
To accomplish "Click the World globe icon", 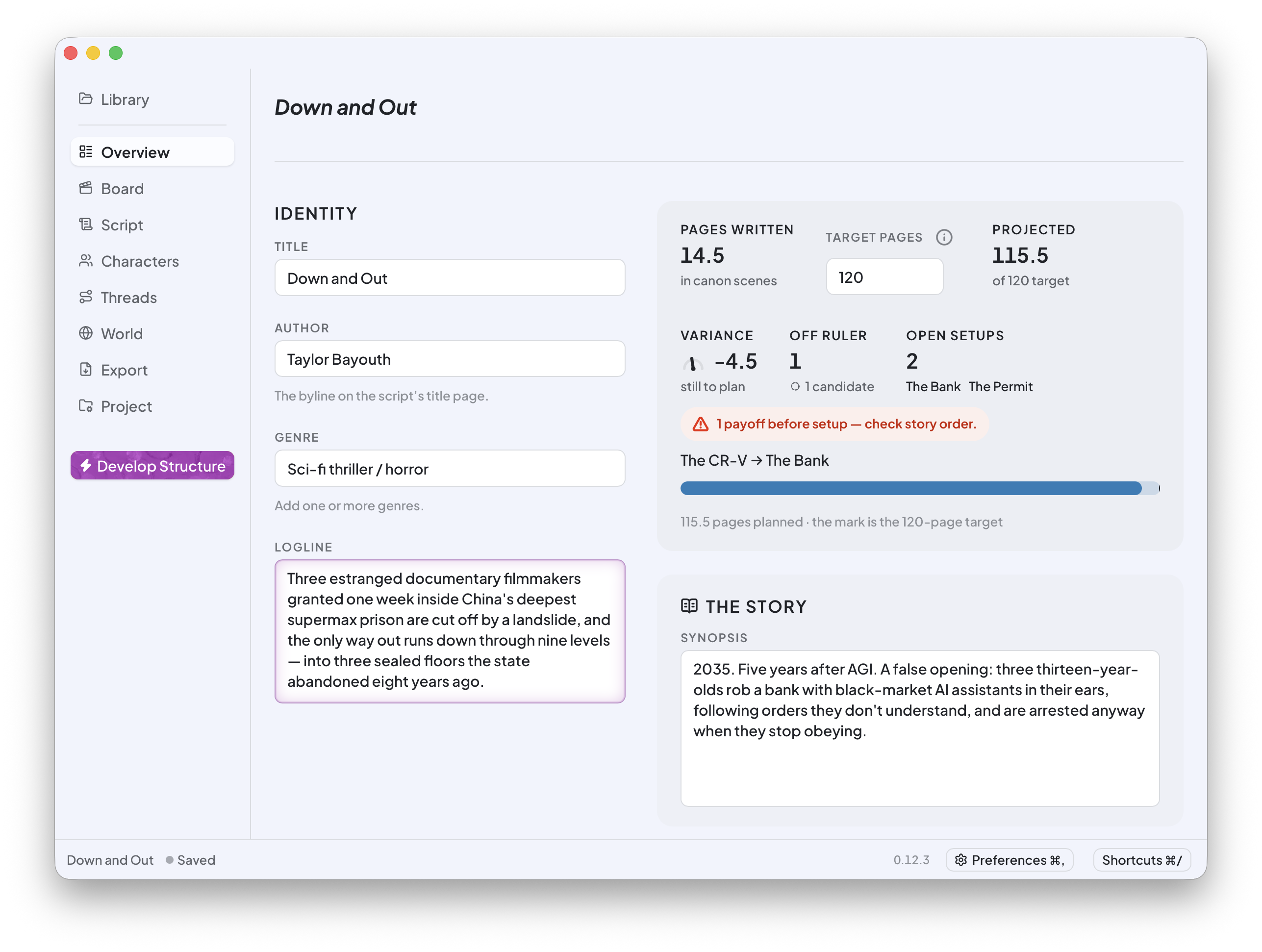I will click(x=86, y=333).
